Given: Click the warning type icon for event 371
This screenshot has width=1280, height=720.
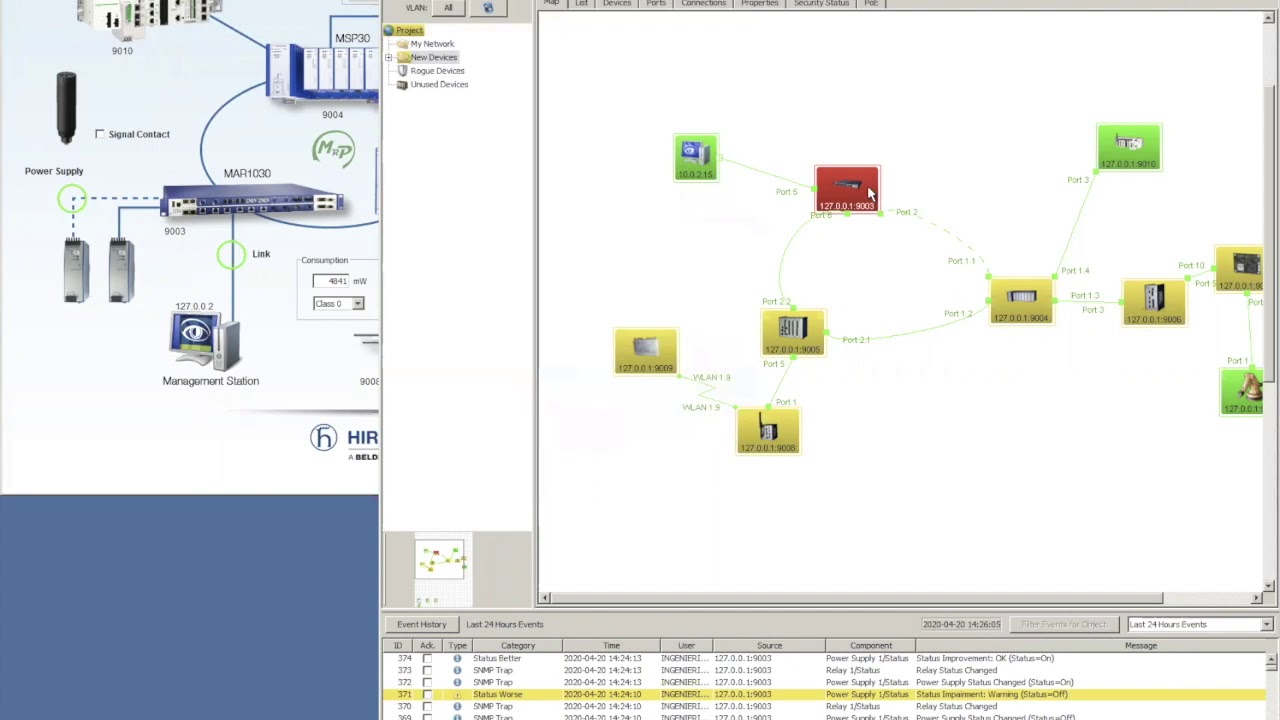Looking at the screenshot, I should pyautogui.click(x=457, y=695).
